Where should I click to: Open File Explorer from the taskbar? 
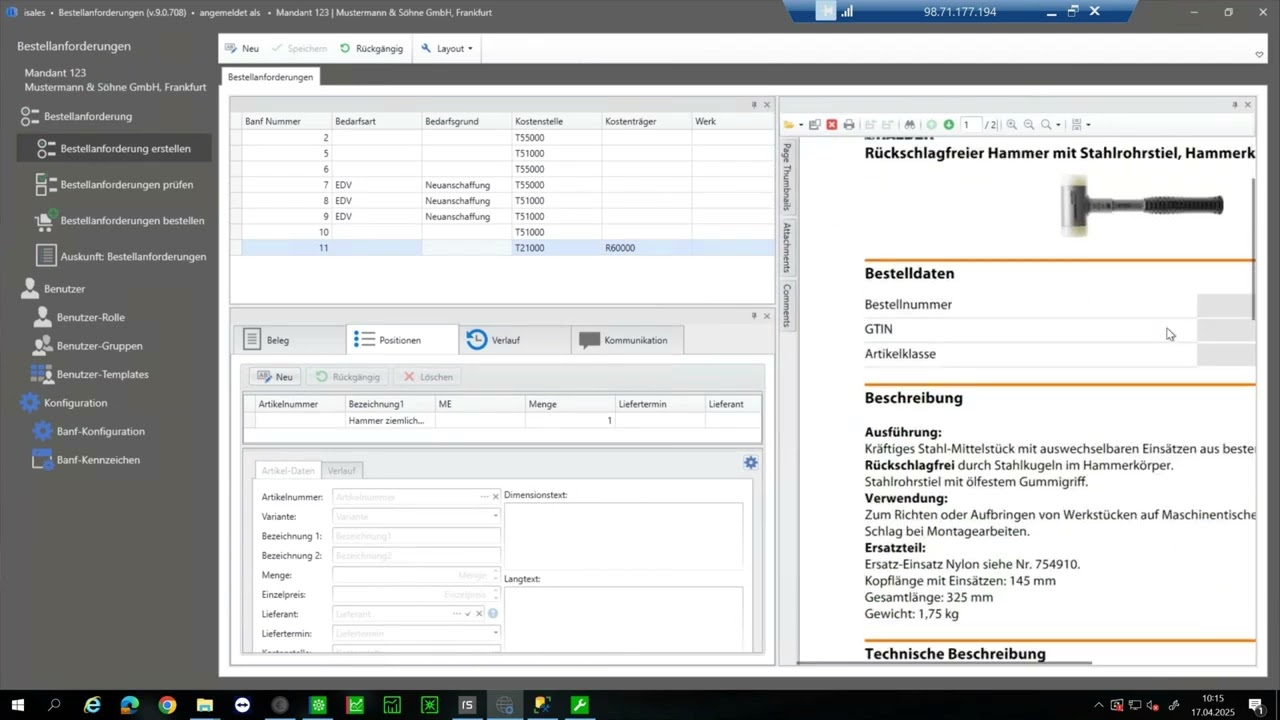click(205, 705)
